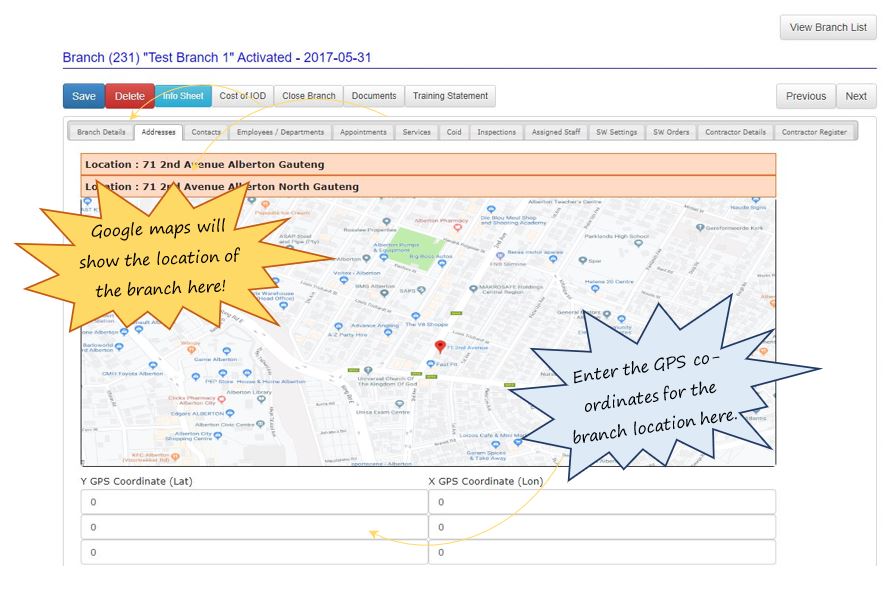Switch to the Coid tab

(x=454, y=132)
